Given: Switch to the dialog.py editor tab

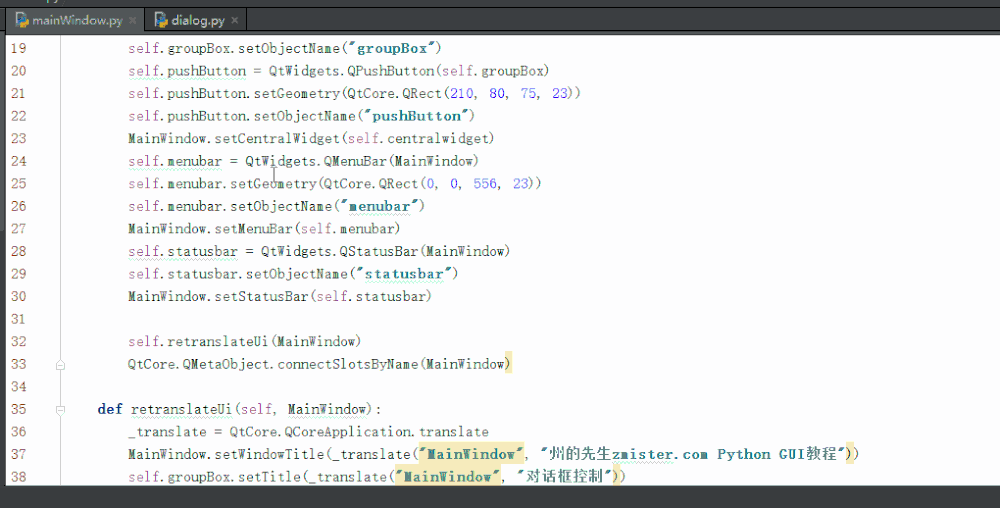Looking at the screenshot, I should (x=194, y=20).
